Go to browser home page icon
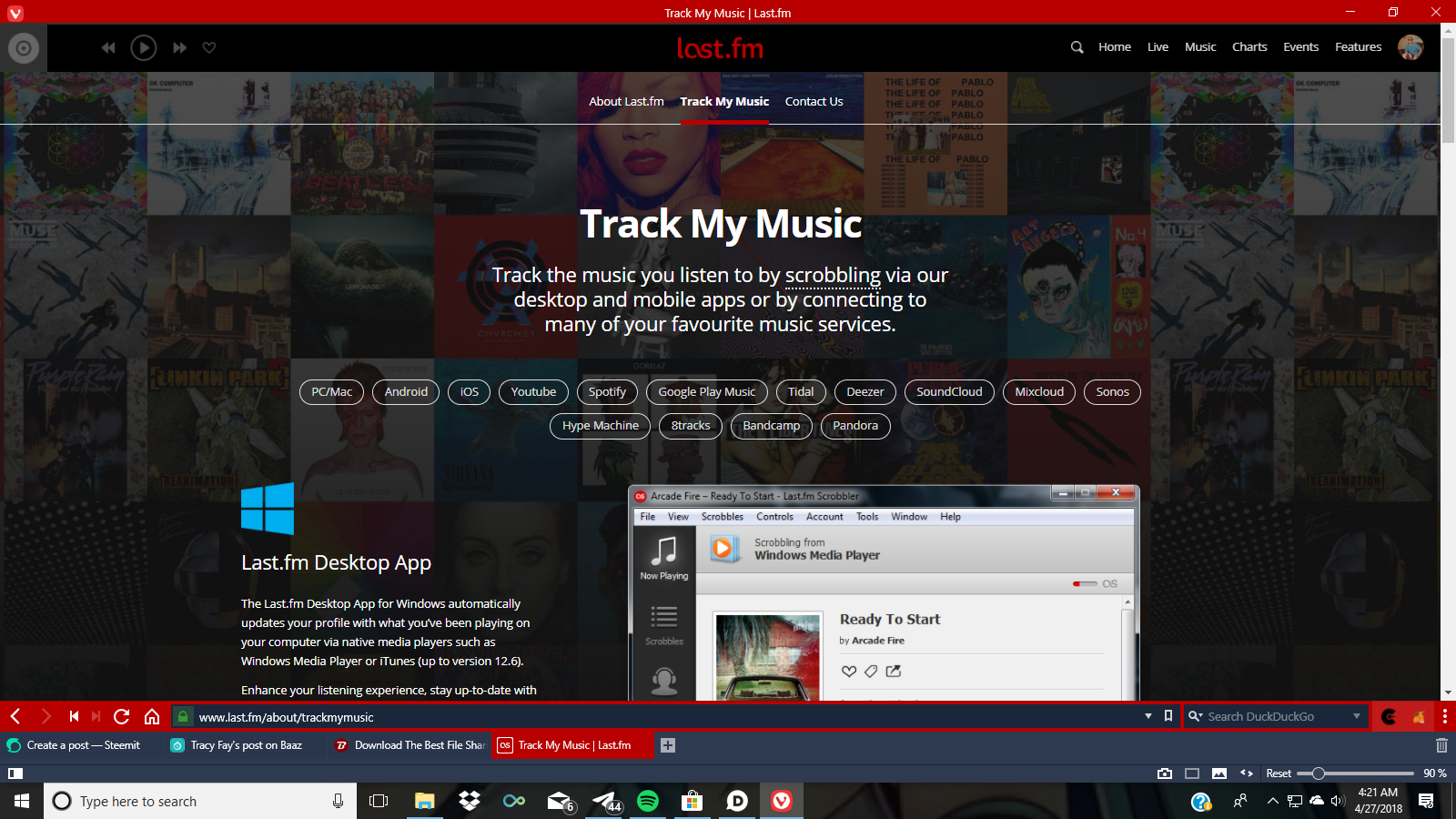 click(152, 717)
